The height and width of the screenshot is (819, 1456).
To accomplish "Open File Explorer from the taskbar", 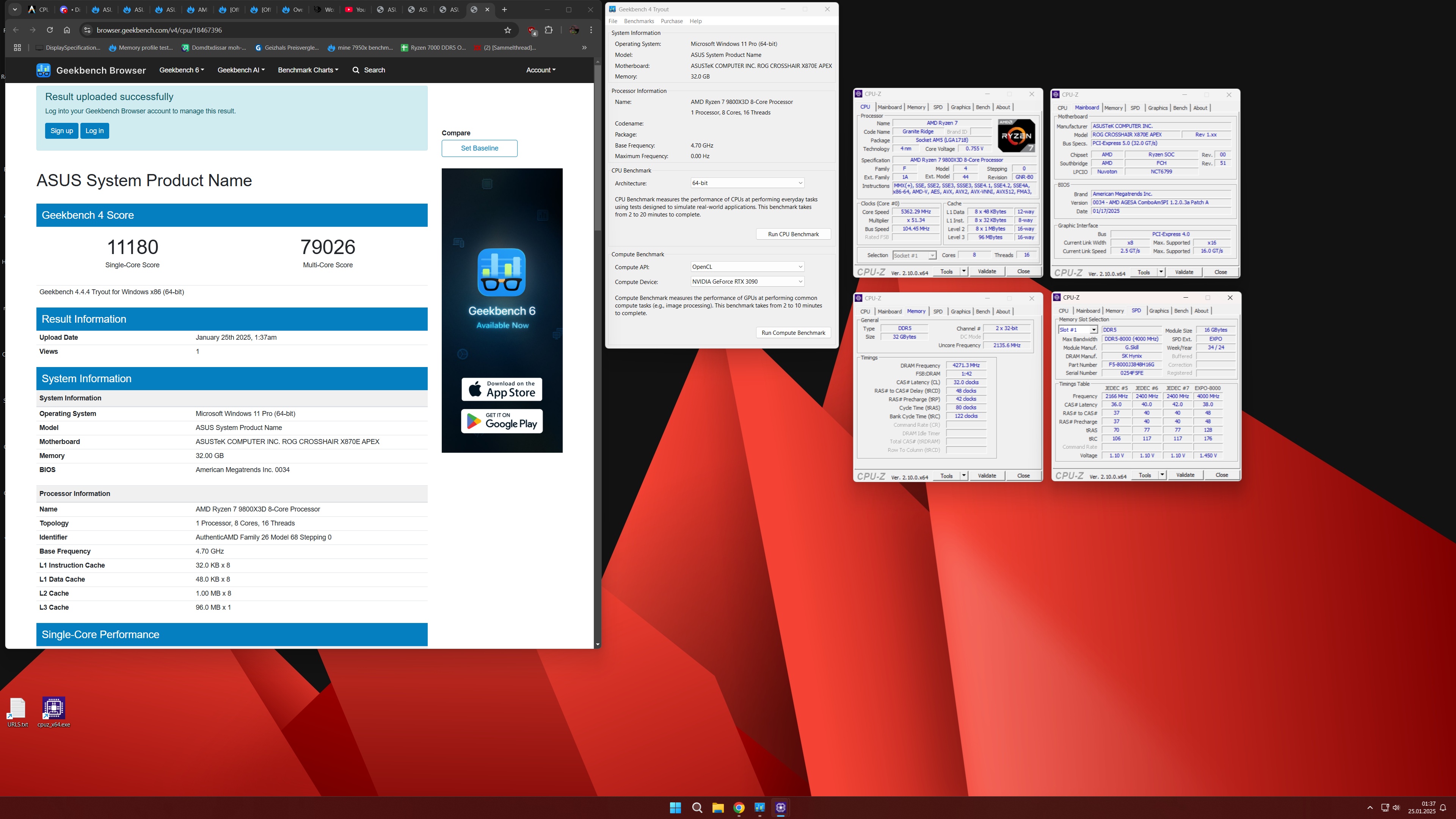I will point(718,808).
